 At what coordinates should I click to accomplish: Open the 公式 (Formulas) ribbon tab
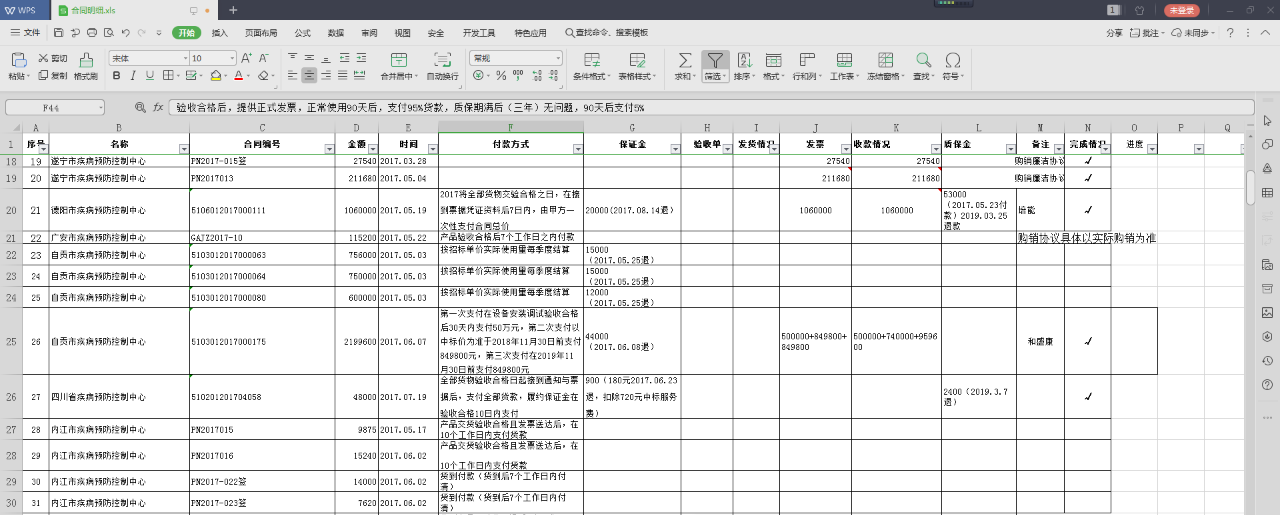click(303, 33)
